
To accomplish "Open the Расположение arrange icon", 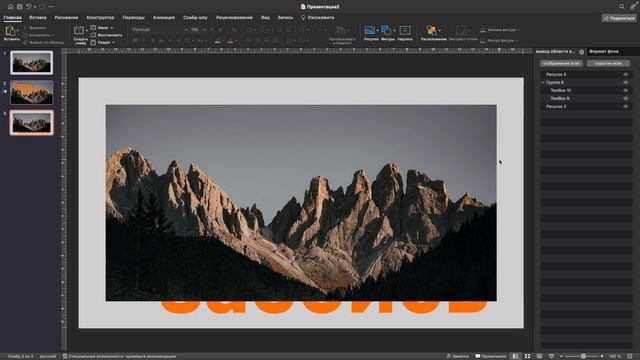I will point(431,31).
